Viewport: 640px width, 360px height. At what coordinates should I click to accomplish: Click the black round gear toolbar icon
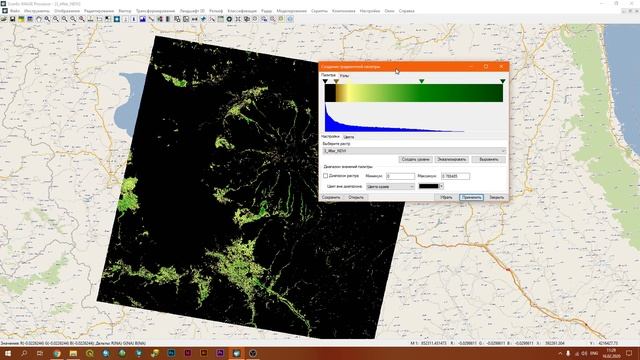[229, 19]
